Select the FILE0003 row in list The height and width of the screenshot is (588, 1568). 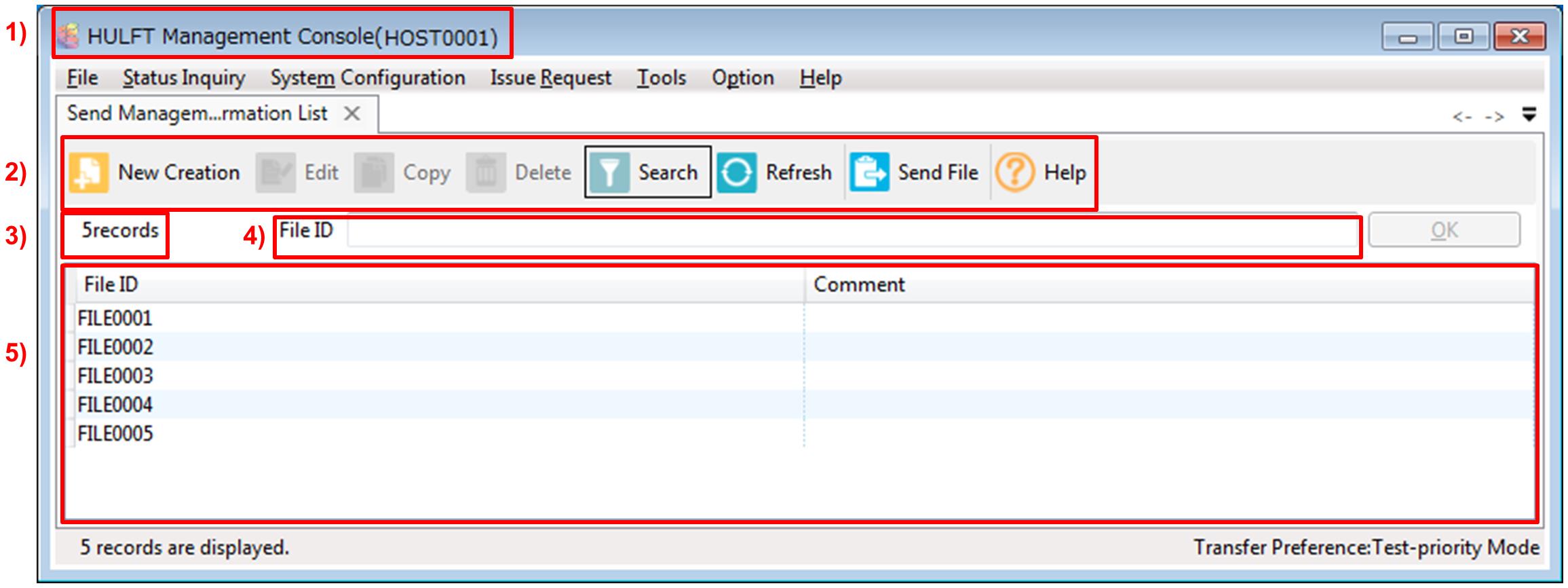115,375
